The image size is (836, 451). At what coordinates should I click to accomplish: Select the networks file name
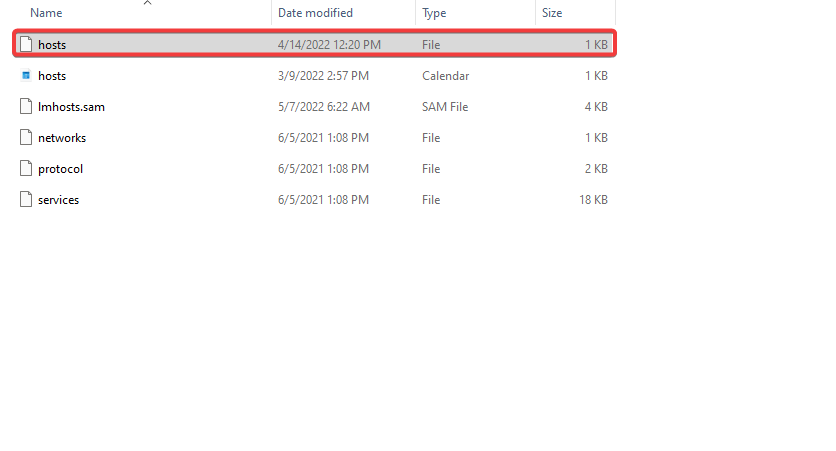pyautogui.click(x=62, y=138)
